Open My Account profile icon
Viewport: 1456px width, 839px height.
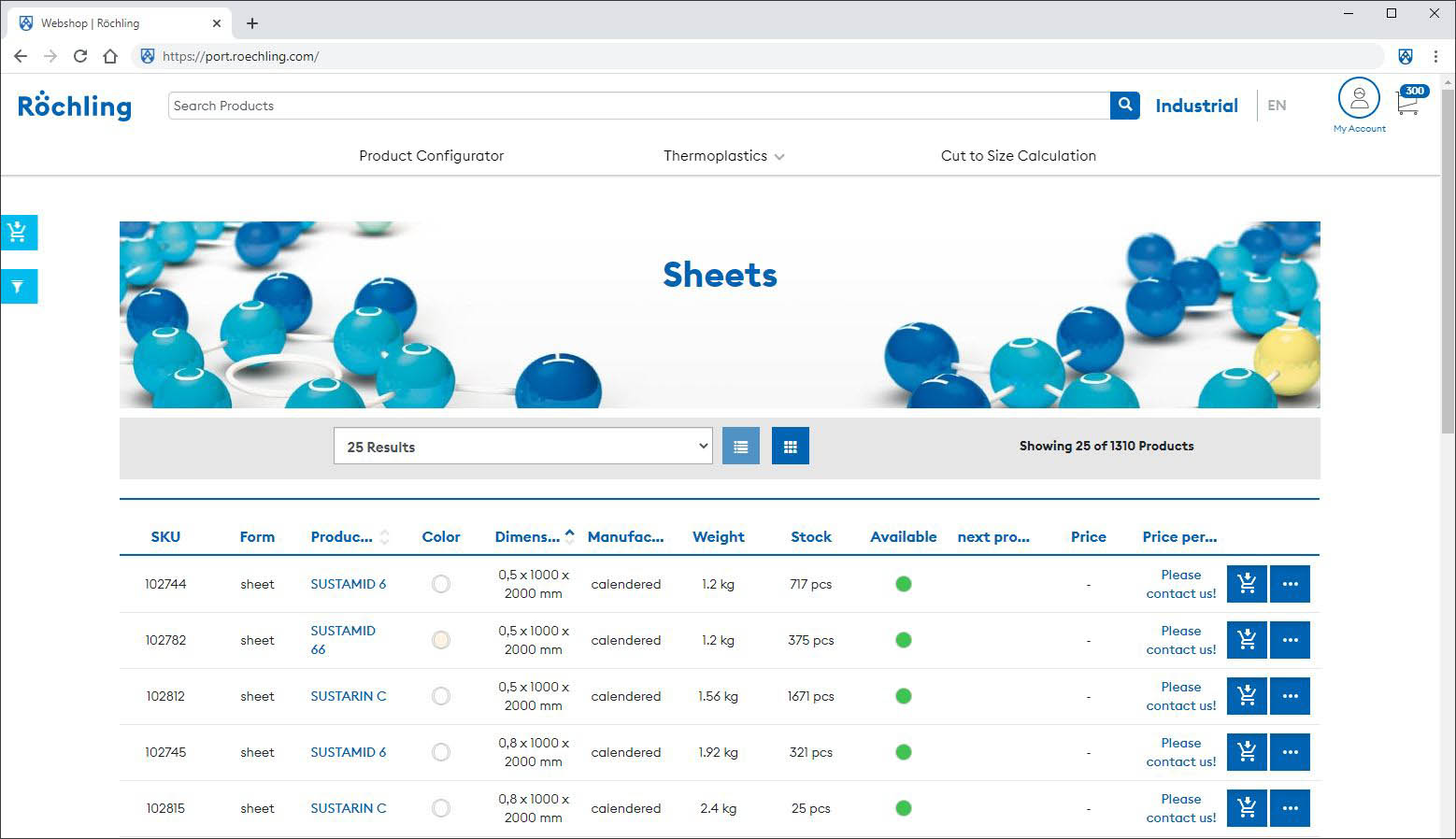coord(1359,97)
